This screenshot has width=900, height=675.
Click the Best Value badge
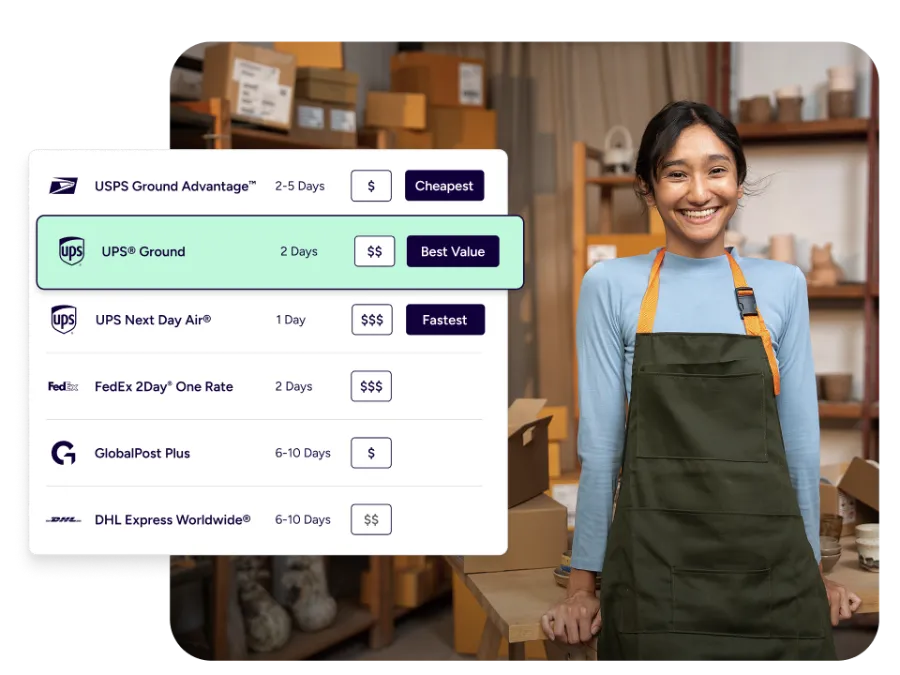[453, 251]
